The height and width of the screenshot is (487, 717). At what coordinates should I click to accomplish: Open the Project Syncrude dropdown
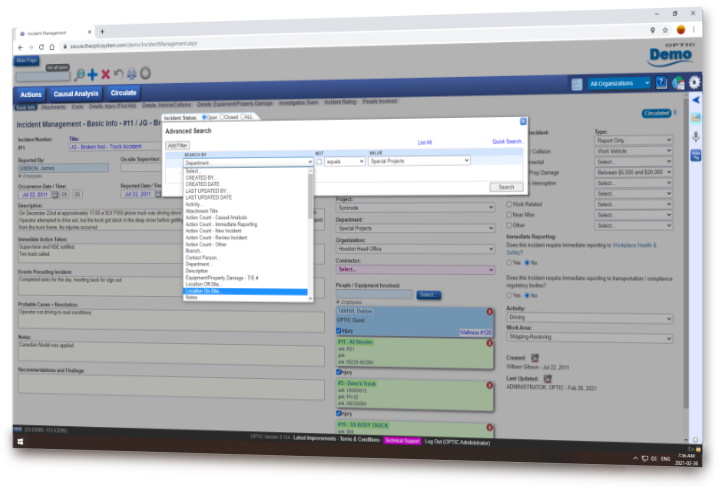tap(415, 208)
